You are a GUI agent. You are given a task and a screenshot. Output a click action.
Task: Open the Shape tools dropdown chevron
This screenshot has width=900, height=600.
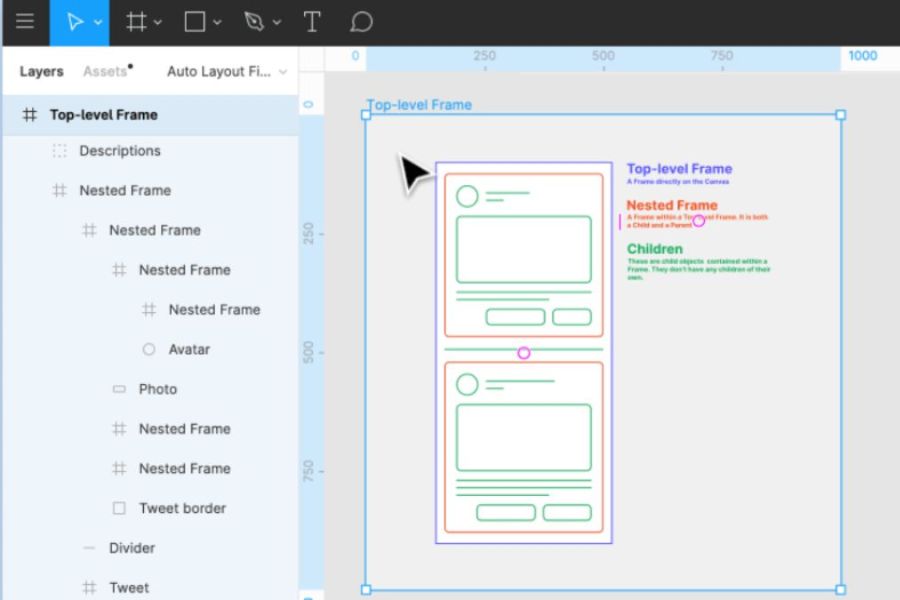click(217, 23)
